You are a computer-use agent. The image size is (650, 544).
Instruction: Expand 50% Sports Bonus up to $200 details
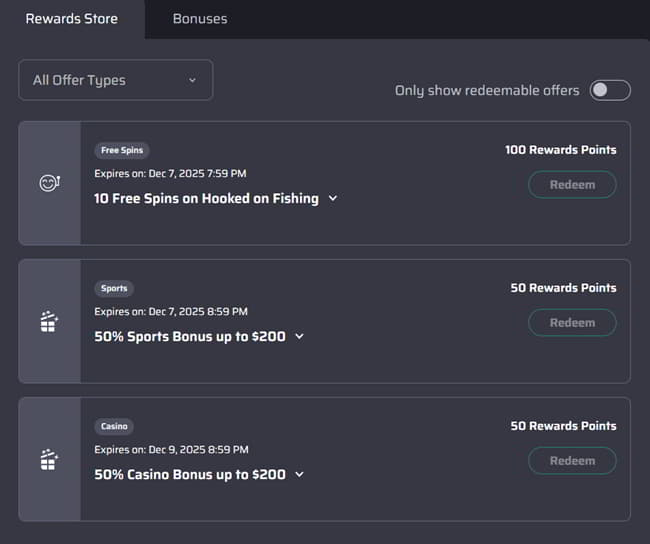299,336
